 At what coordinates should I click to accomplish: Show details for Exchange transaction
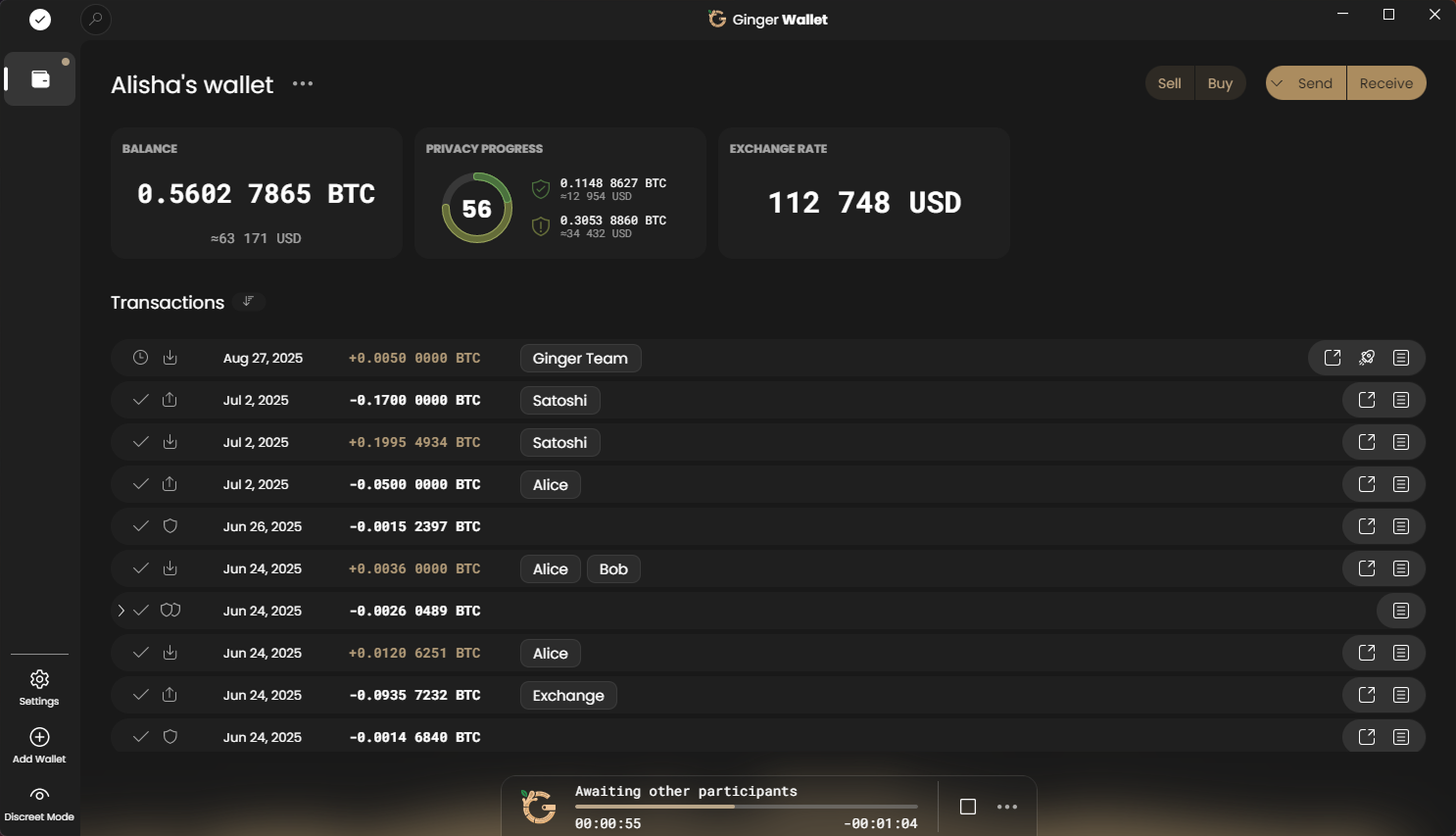click(1401, 695)
